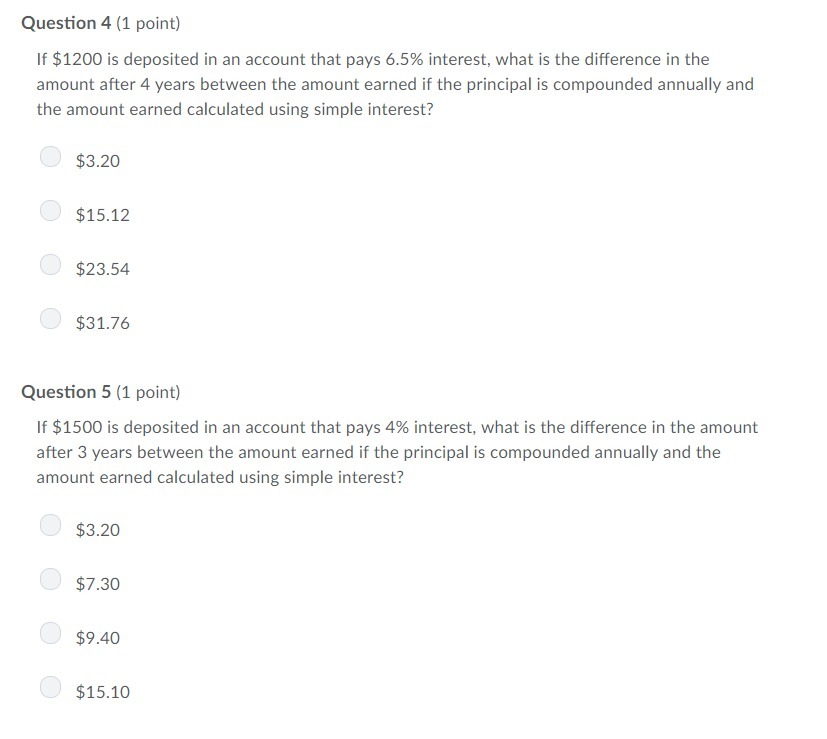
Task: Click the $9.40 answer label text
Action: point(98,638)
